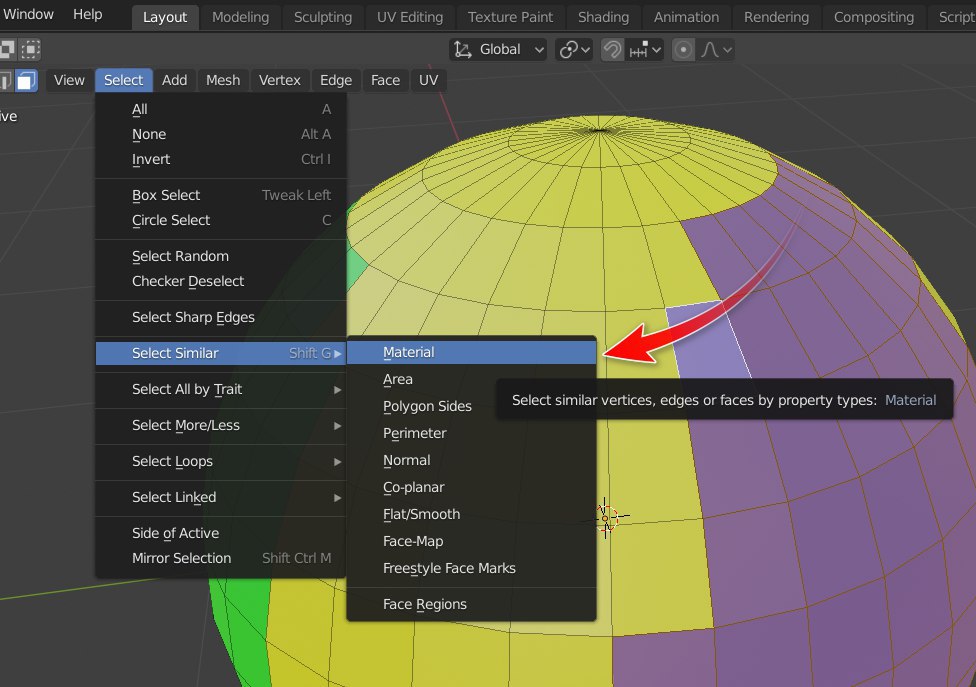Expand the Select More/Less submenu
Screen dimensions: 976x687
click(x=221, y=426)
